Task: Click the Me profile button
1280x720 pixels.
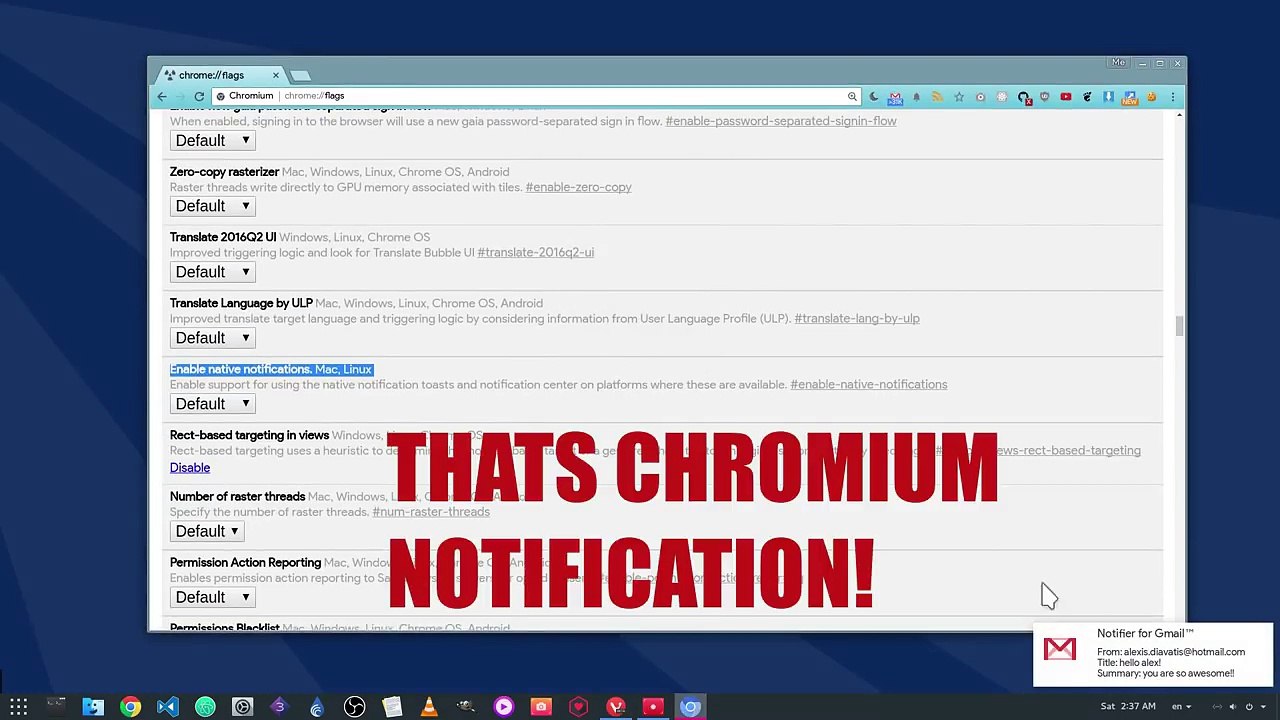Action: pos(1118,63)
